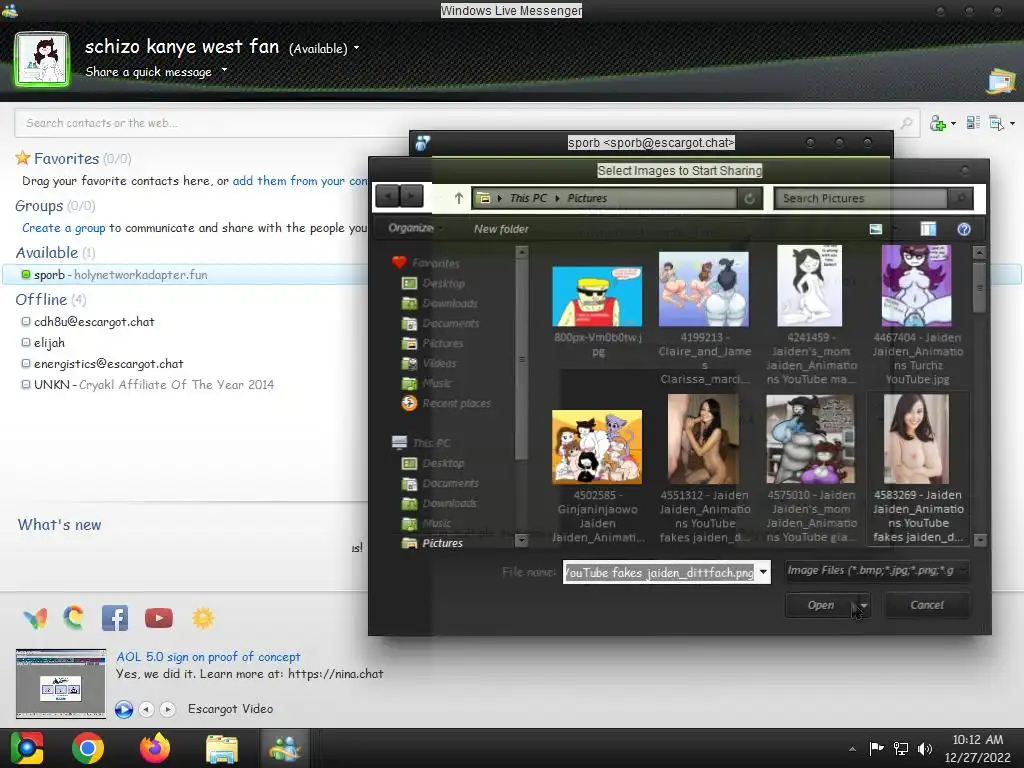1024x768 pixels.
Task: Play the Escargot Video
Action: [x=123, y=709]
